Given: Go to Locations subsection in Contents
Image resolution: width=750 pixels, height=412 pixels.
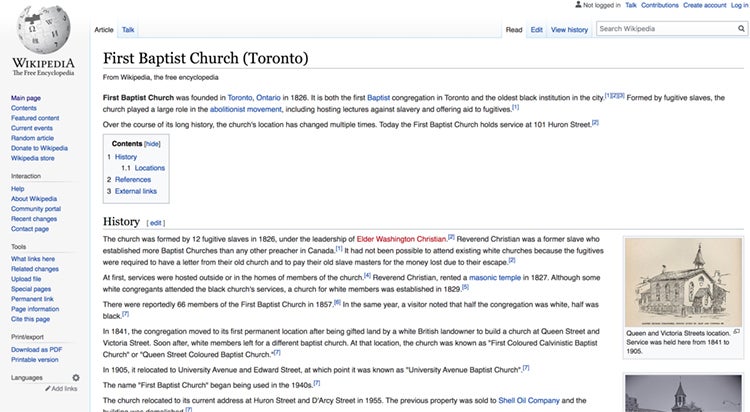Looking at the screenshot, I should [x=149, y=168].
